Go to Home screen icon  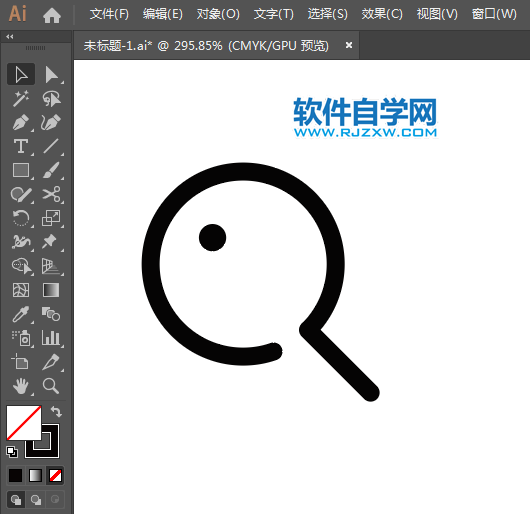point(52,15)
